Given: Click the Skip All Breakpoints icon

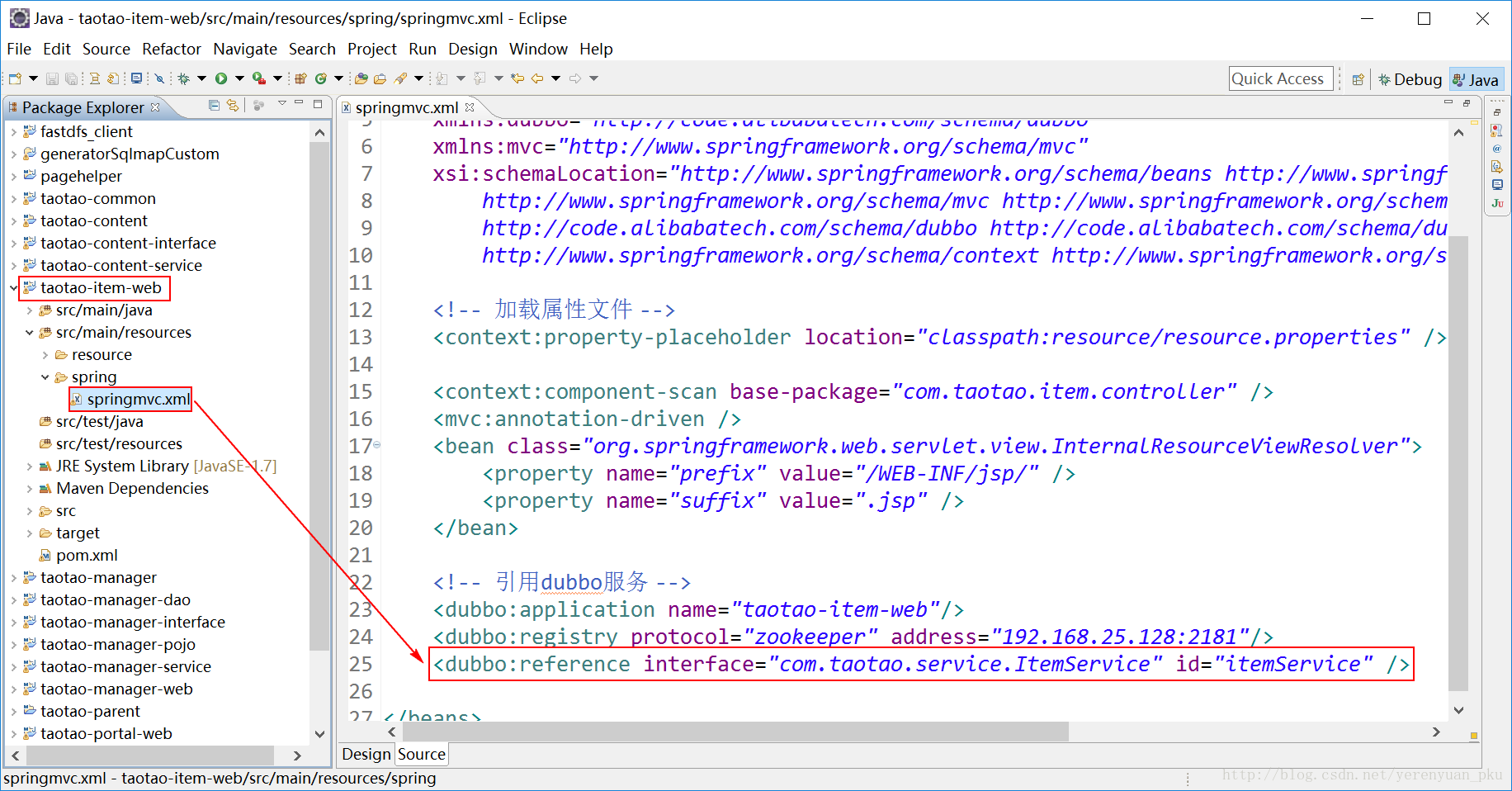Looking at the screenshot, I should point(159,78).
